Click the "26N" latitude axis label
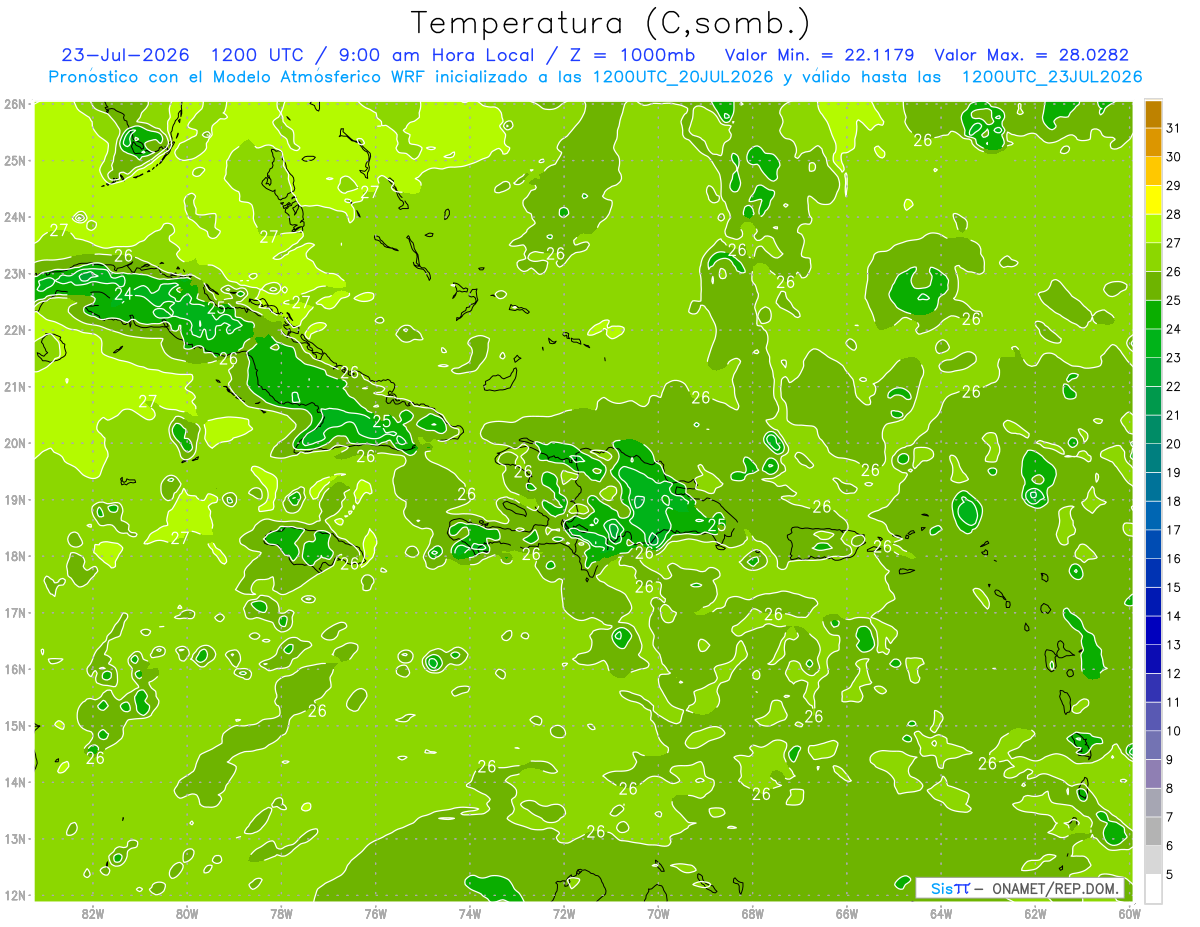Viewport: 1200px width, 927px height. click(x=15, y=104)
